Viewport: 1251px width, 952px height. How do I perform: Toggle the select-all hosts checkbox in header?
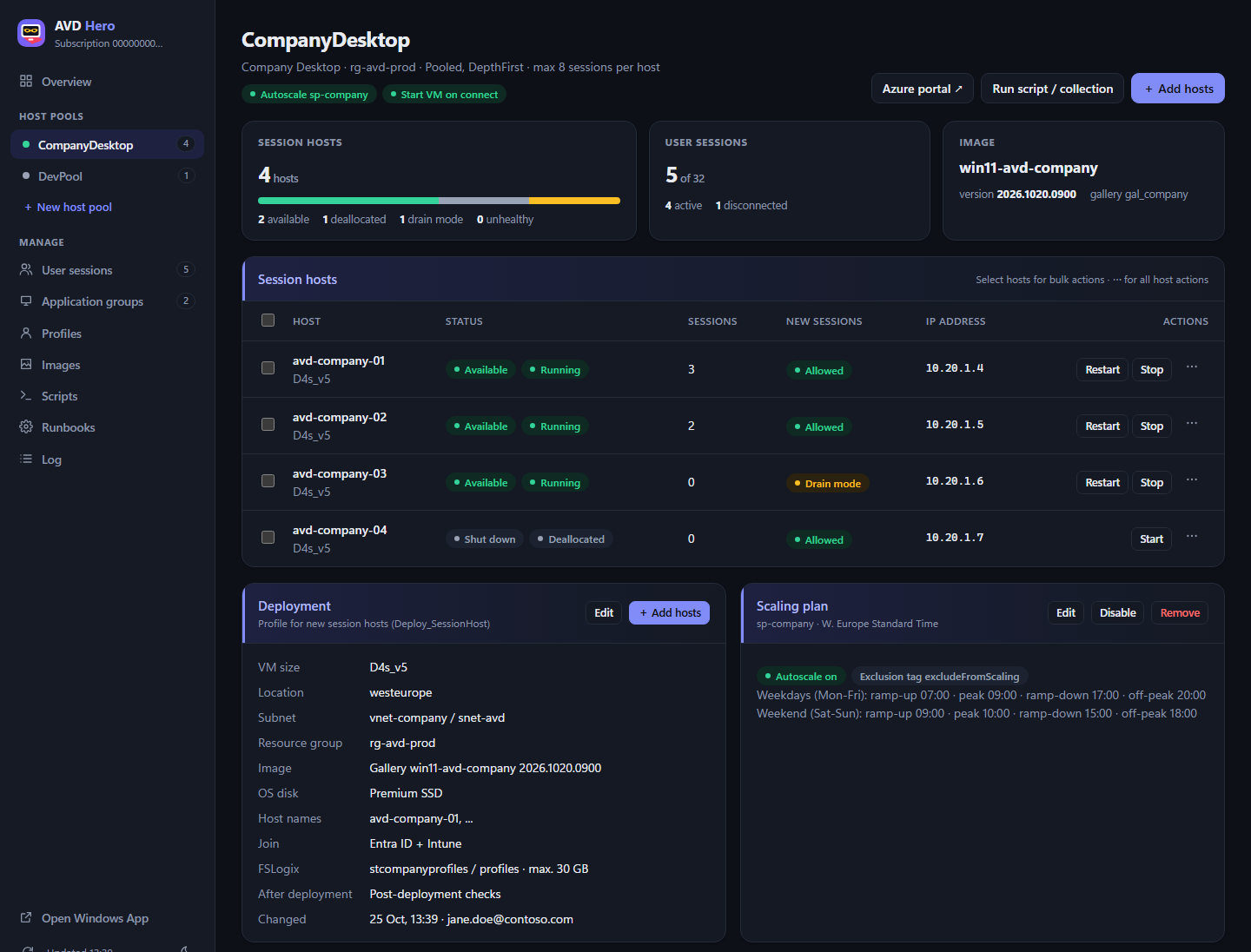(268, 321)
